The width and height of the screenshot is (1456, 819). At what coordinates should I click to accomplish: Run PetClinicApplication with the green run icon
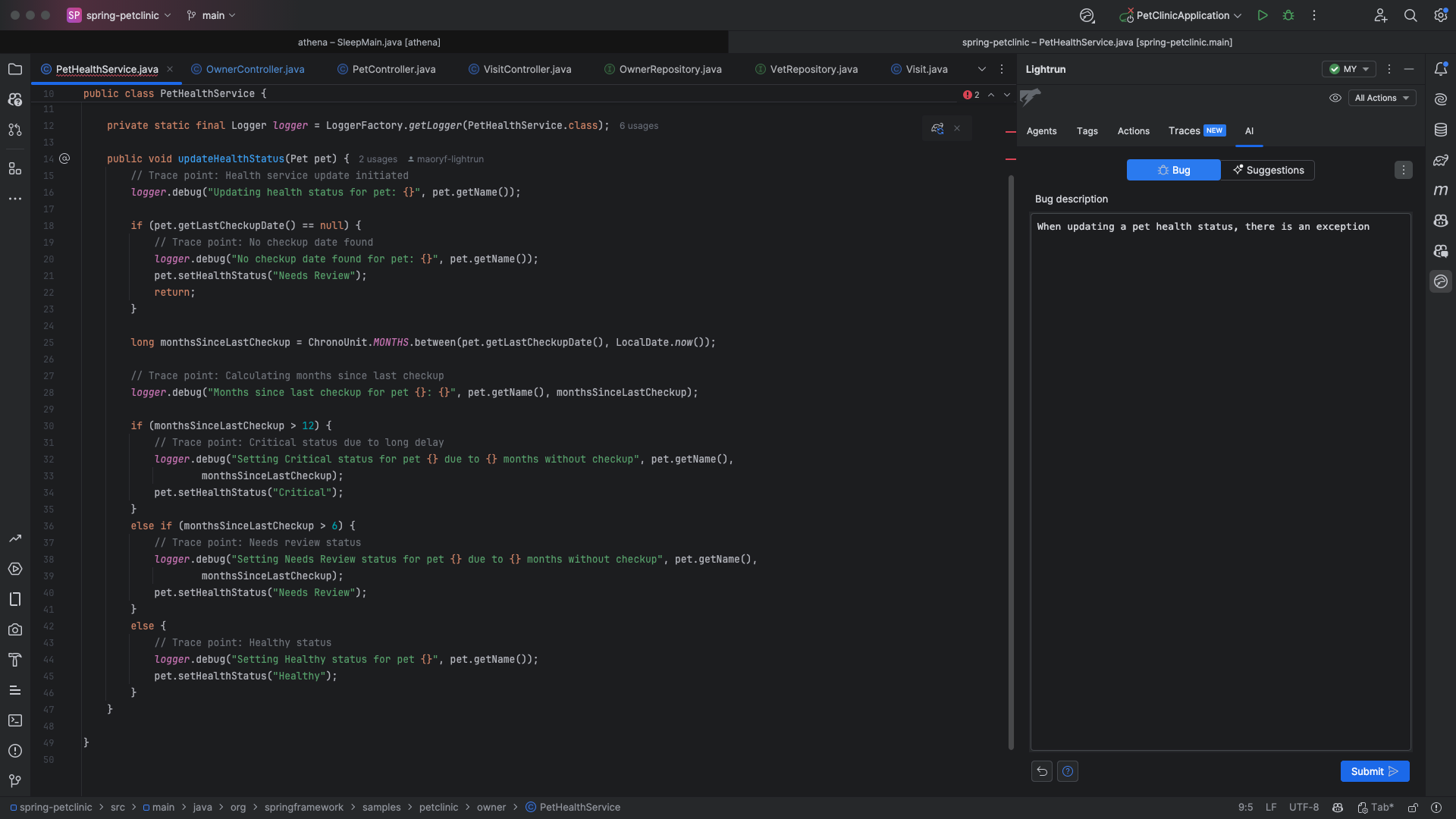coord(1262,15)
